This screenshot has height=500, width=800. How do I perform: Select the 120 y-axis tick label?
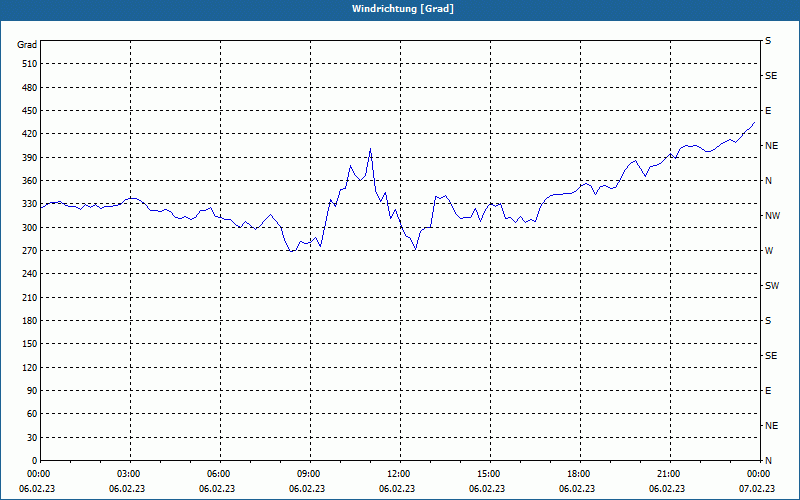30,367
